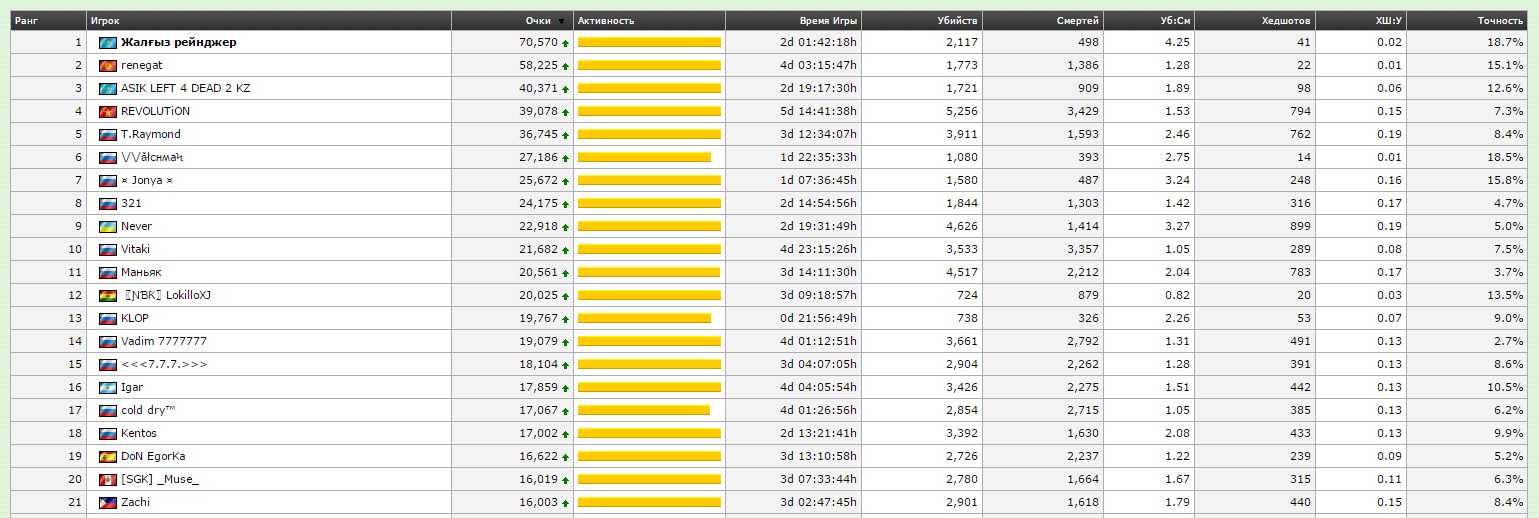Image resolution: width=1539 pixels, height=518 pixels.
Task: Click the flag icon next to Igar
Action: 108,387
